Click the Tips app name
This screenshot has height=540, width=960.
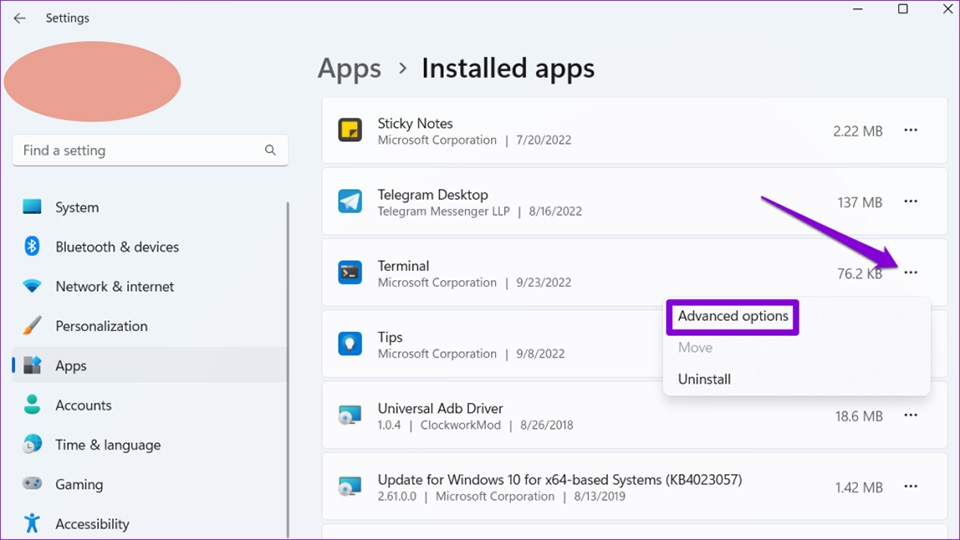tap(390, 337)
